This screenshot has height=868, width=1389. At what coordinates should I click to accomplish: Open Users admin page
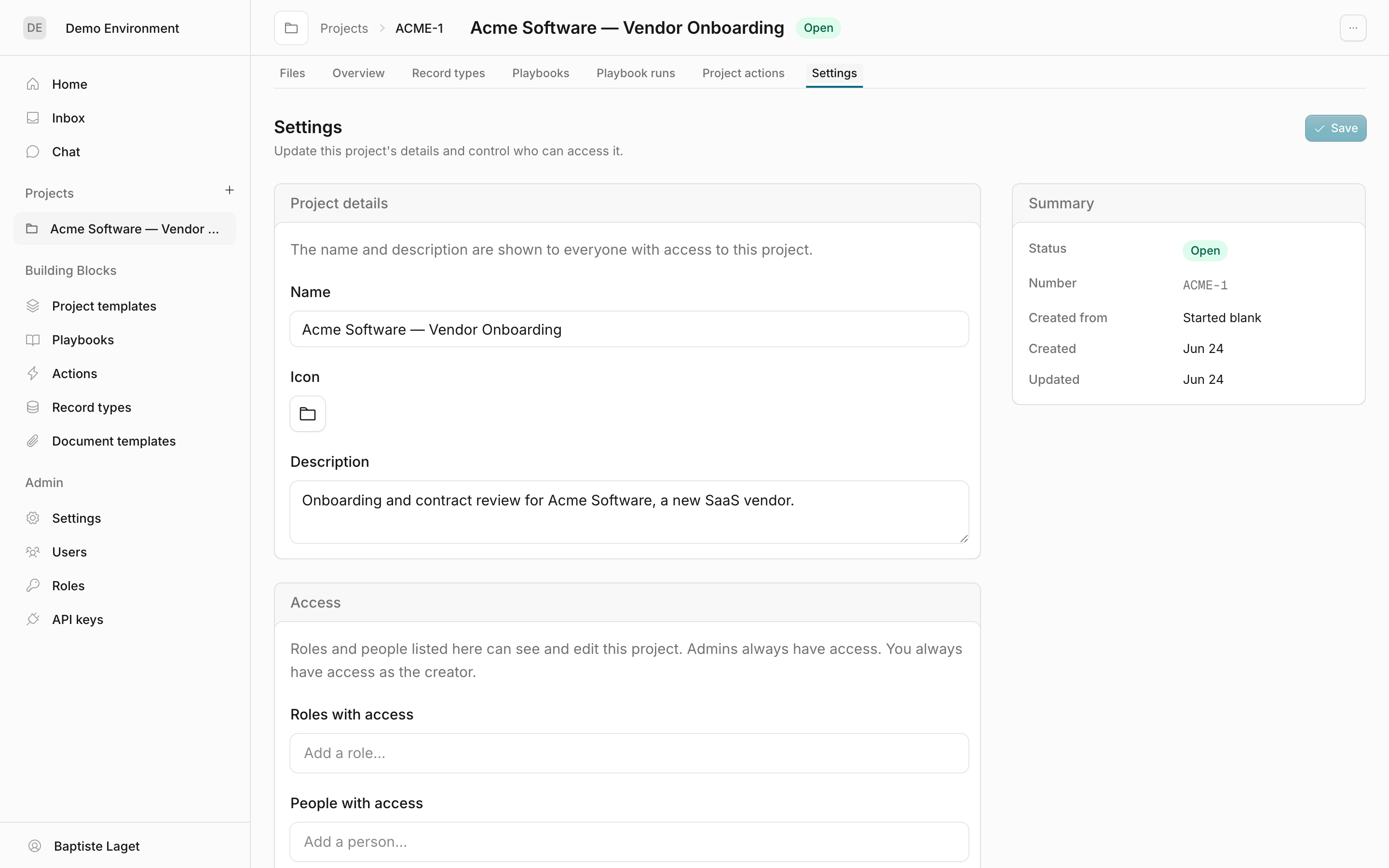124,552
